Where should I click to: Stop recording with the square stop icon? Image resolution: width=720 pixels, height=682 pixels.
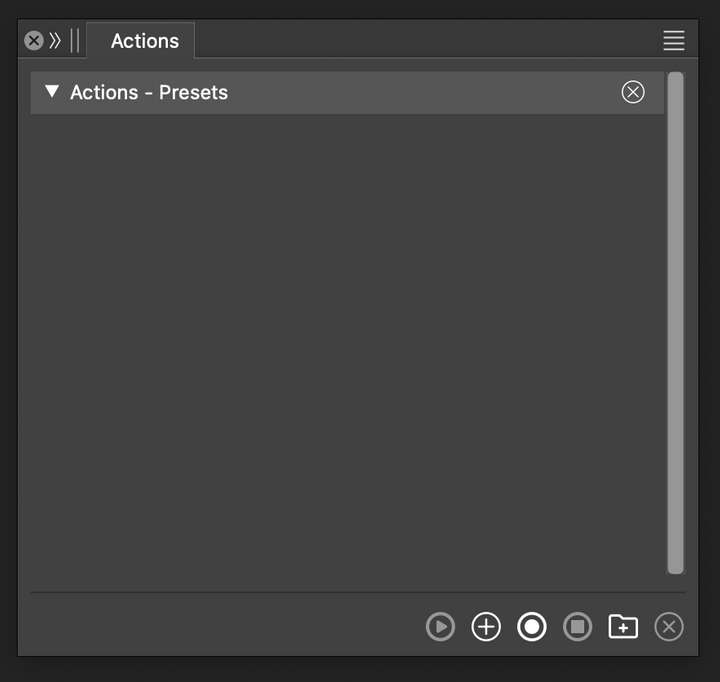(577, 626)
